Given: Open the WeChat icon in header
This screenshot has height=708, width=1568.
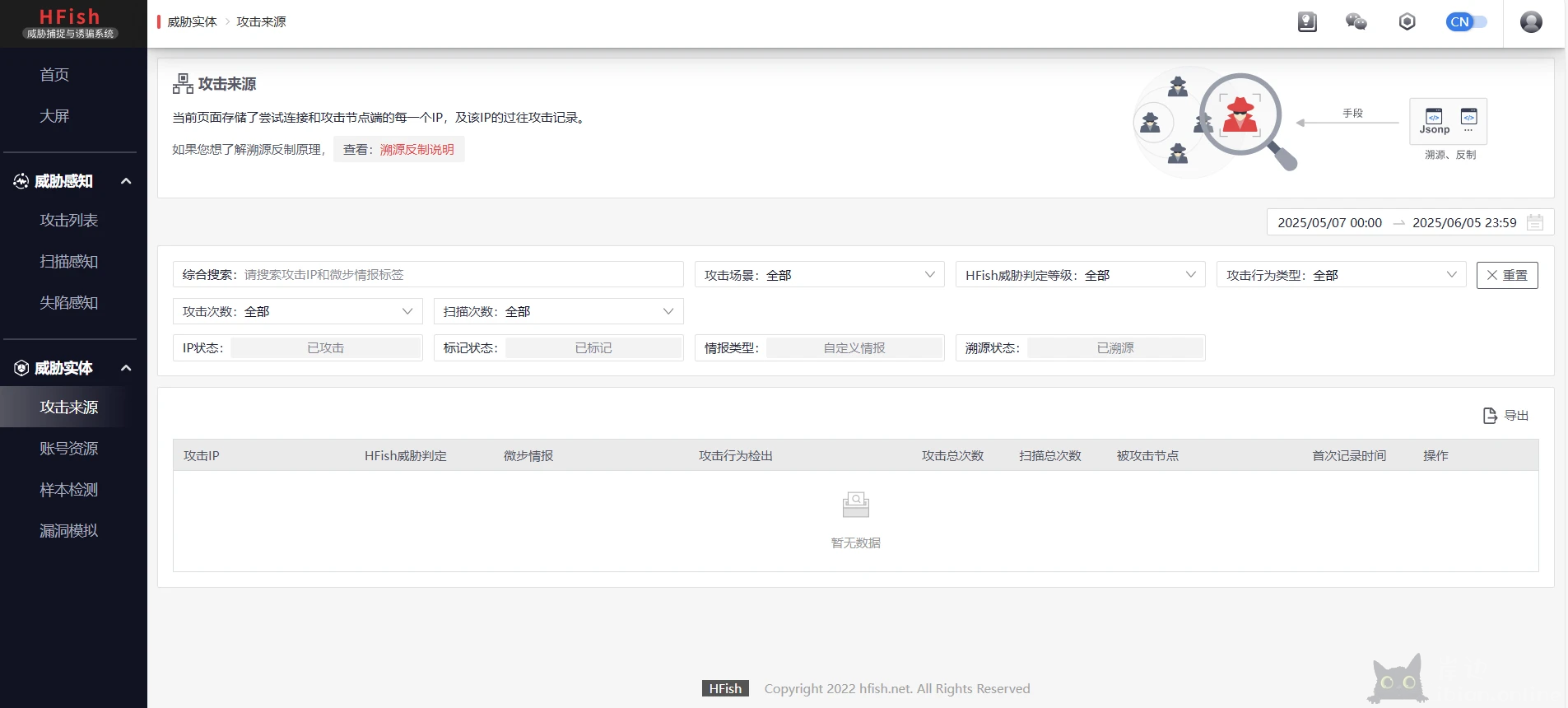Looking at the screenshot, I should 1356,22.
